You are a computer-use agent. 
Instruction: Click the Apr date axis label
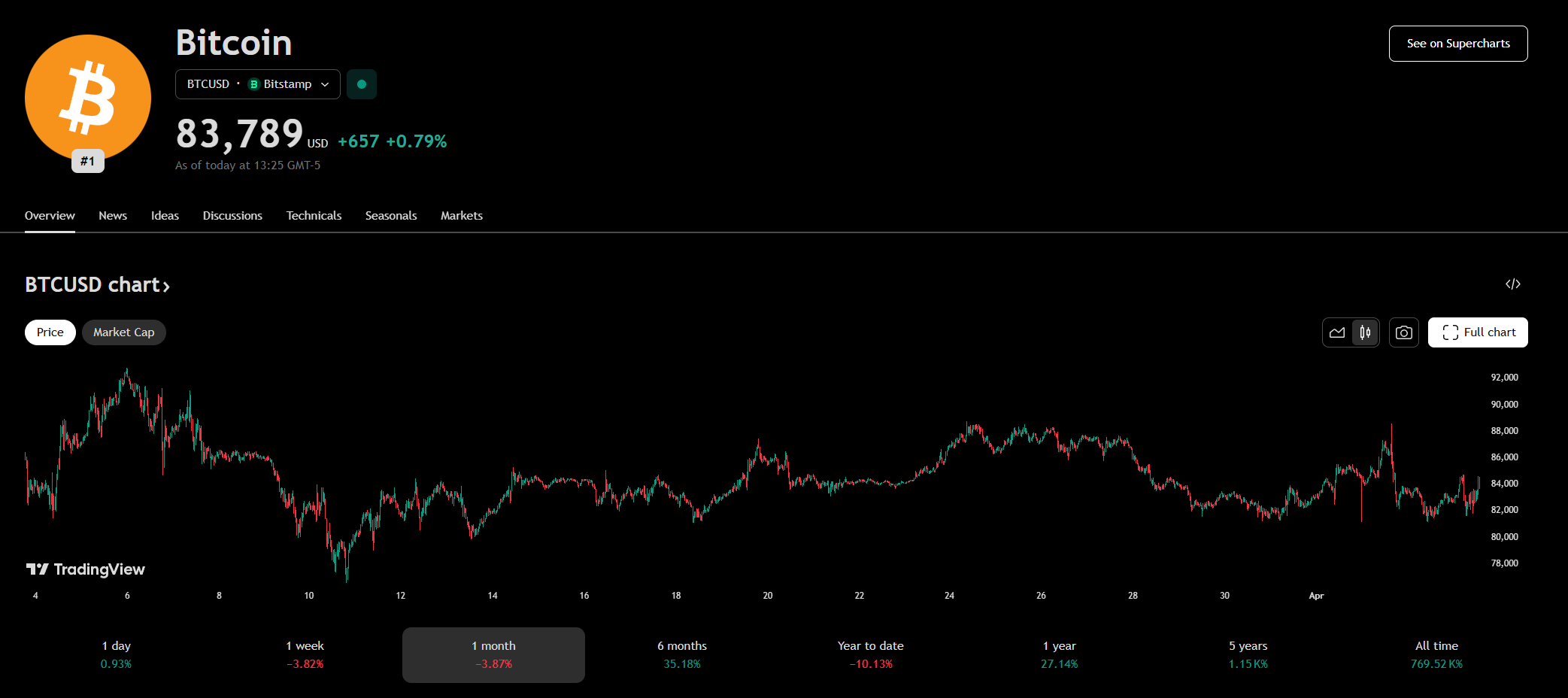tap(1316, 596)
